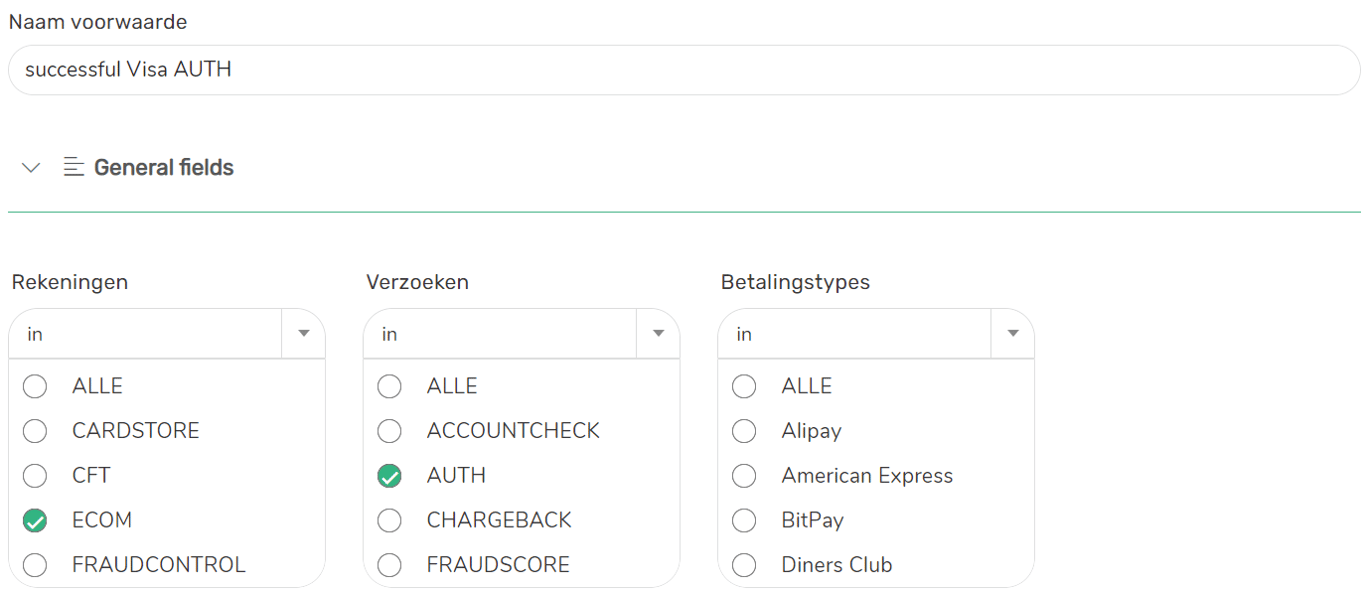Pick the Diners Club payment type
1366x592 pixels.
pos(744,565)
